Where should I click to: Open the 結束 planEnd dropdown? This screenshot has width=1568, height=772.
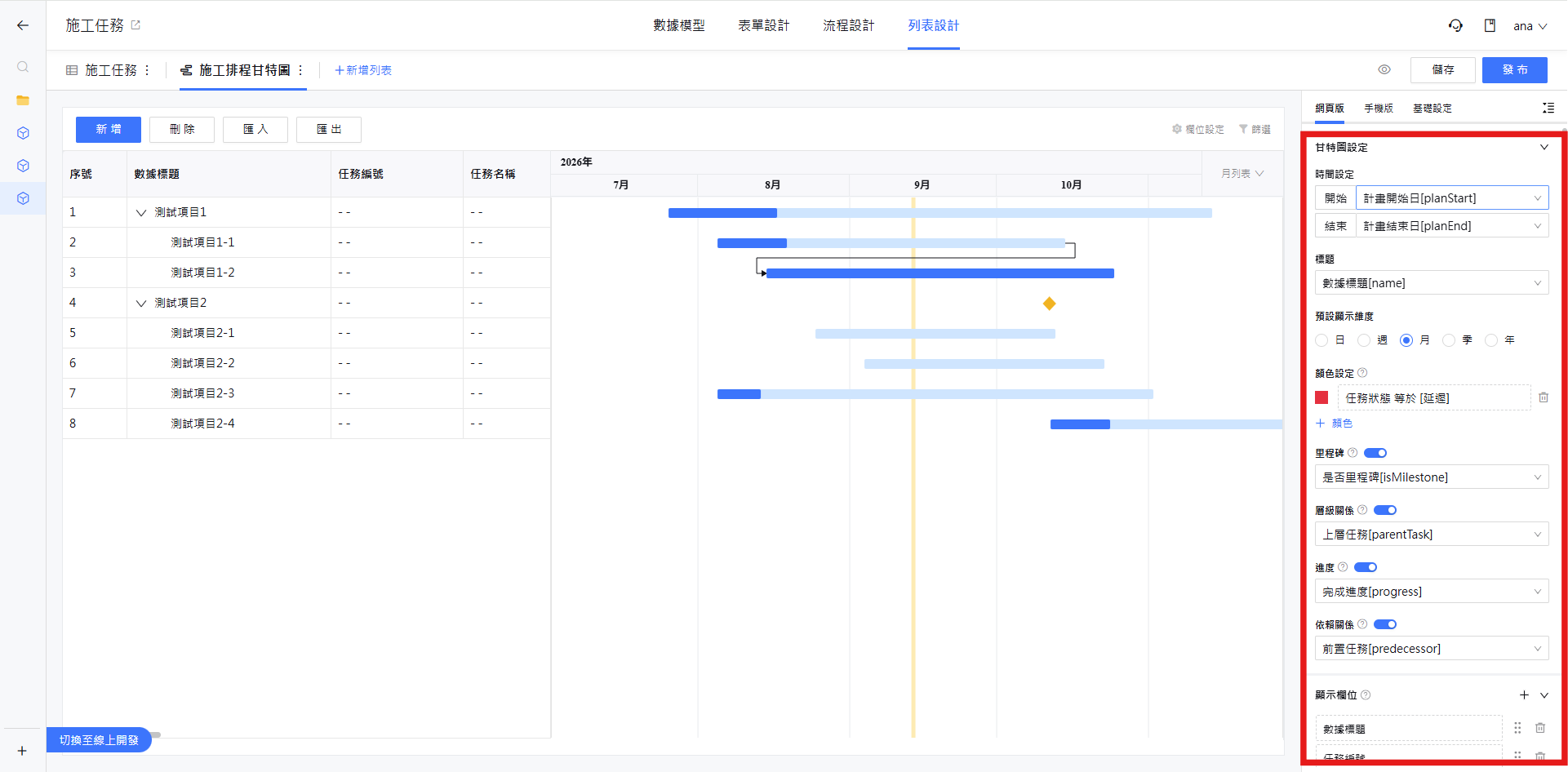1452,226
